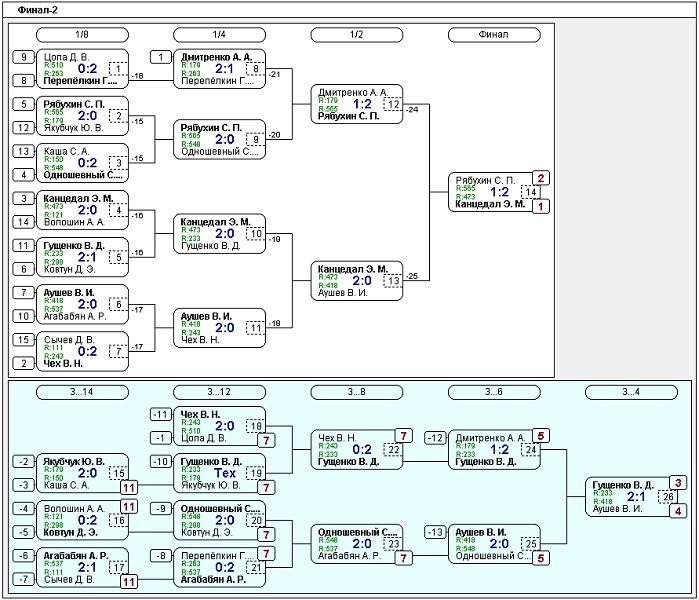Click score 2:0 of Рябухин vs Якубчук
699x600 pixels.
tap(87, 116)
